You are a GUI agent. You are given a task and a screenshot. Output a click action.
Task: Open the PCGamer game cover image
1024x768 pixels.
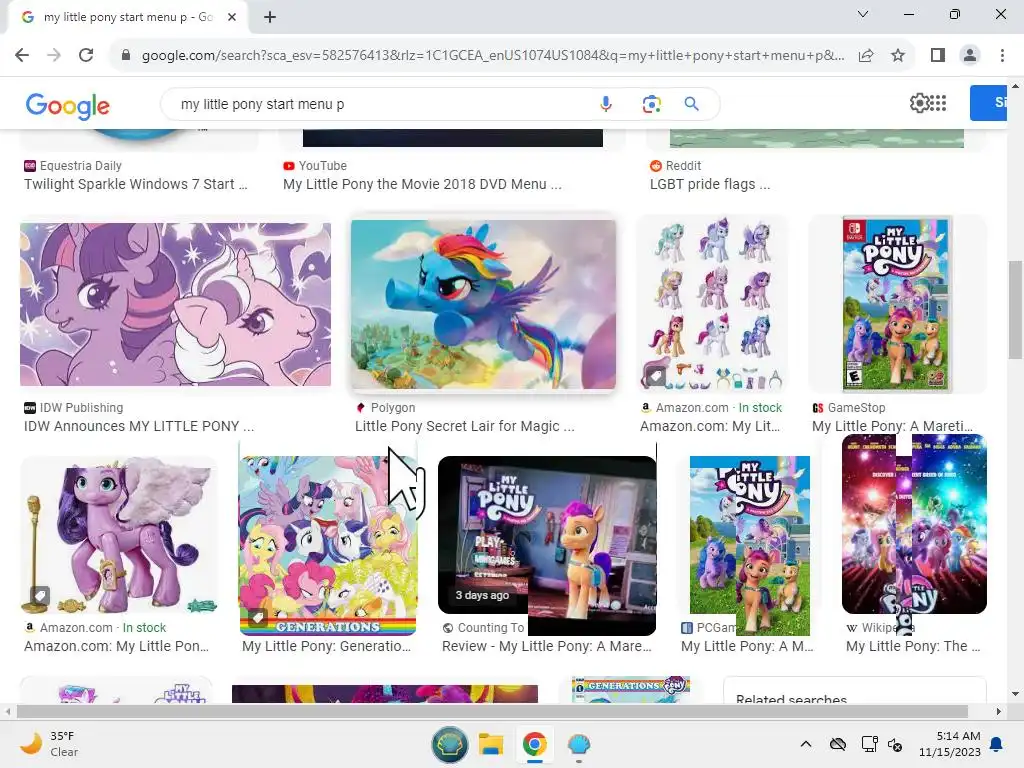750,545
